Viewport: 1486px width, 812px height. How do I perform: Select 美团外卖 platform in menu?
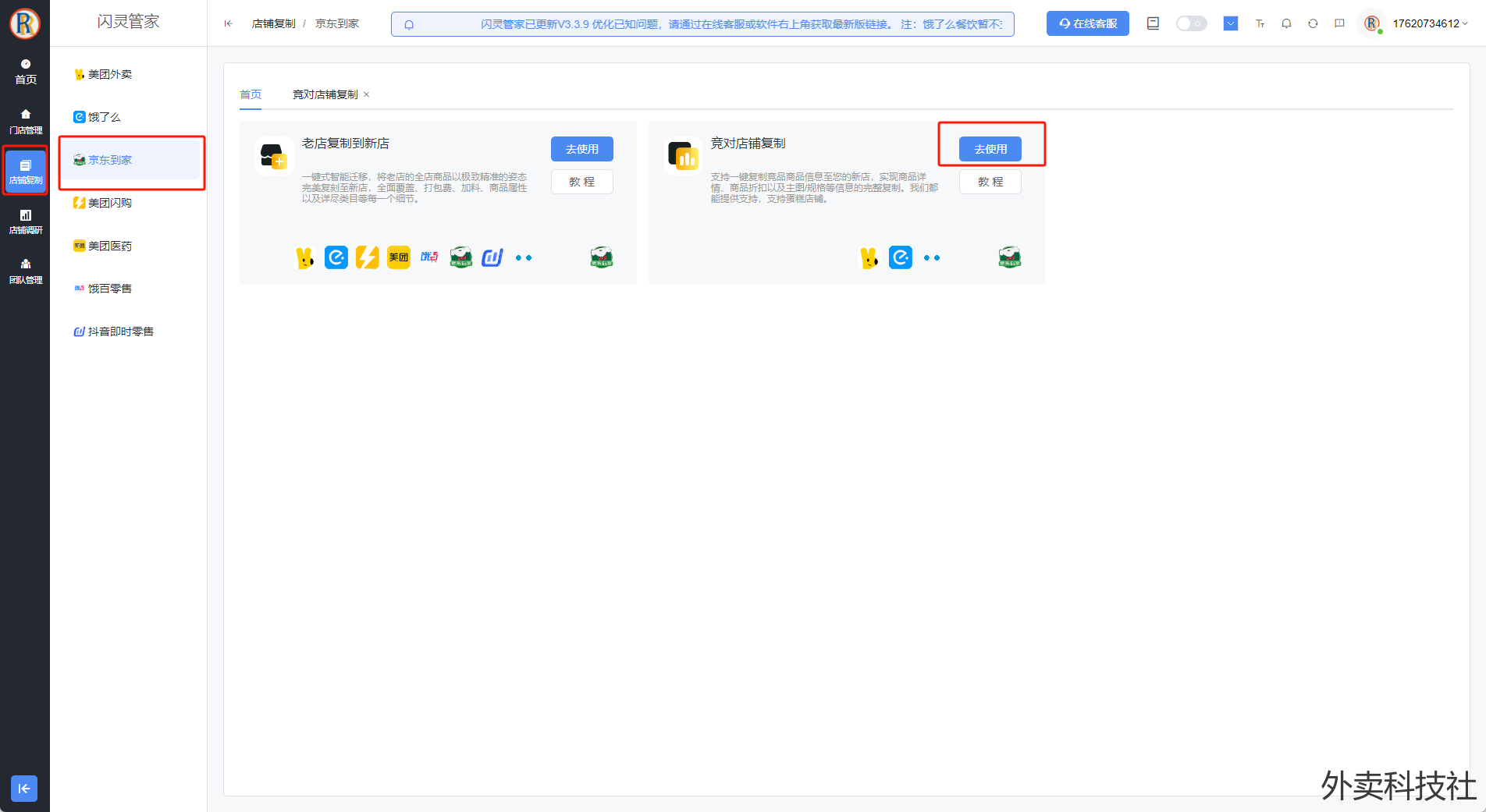128,74
